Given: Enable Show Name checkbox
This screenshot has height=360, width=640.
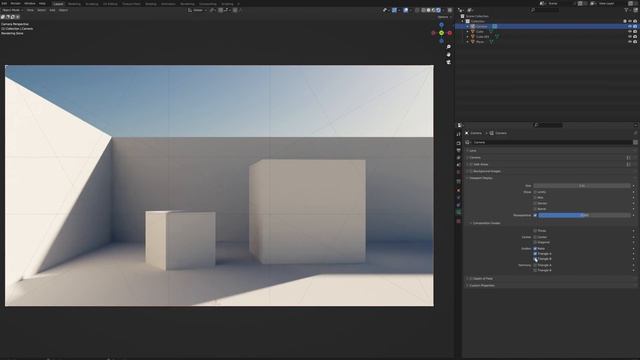Looking at the screenshot, I should (x=535, y=209).
